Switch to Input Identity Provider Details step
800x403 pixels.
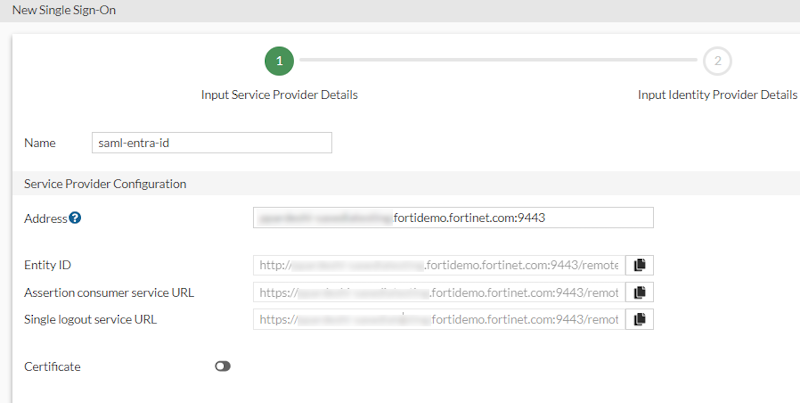pyautogui.click(x=717, y=95)
